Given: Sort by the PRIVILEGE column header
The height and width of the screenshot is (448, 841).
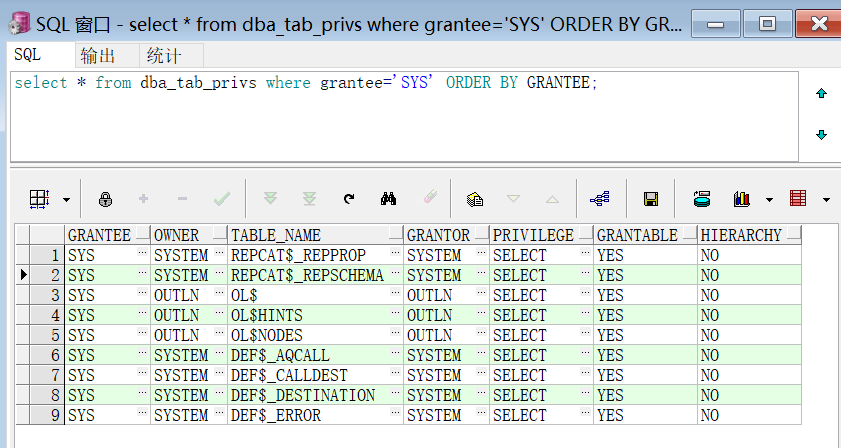Looking at the screenshot, I should [541, 235].
